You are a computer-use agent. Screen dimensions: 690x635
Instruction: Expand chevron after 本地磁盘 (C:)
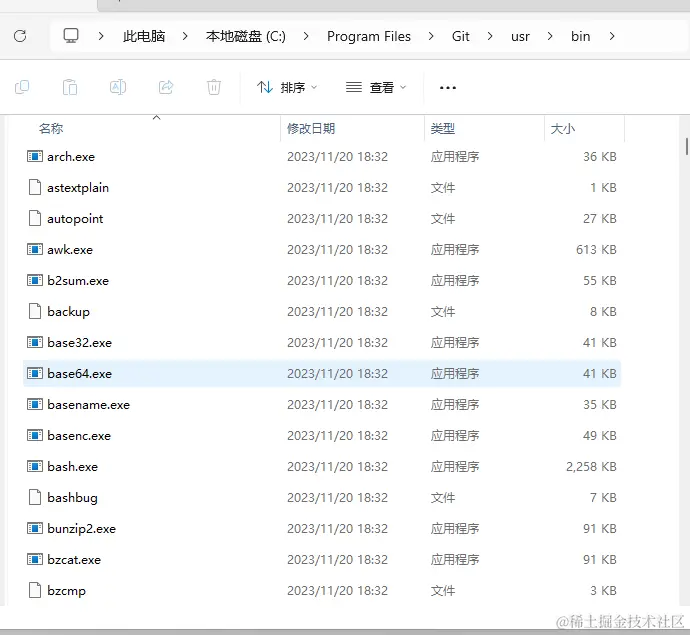tap(306, 36)
